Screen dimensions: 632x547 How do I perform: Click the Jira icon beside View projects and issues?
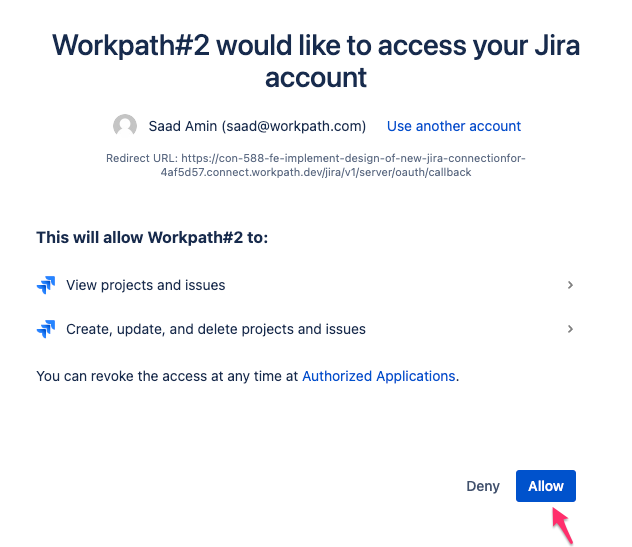click(46, 285)
